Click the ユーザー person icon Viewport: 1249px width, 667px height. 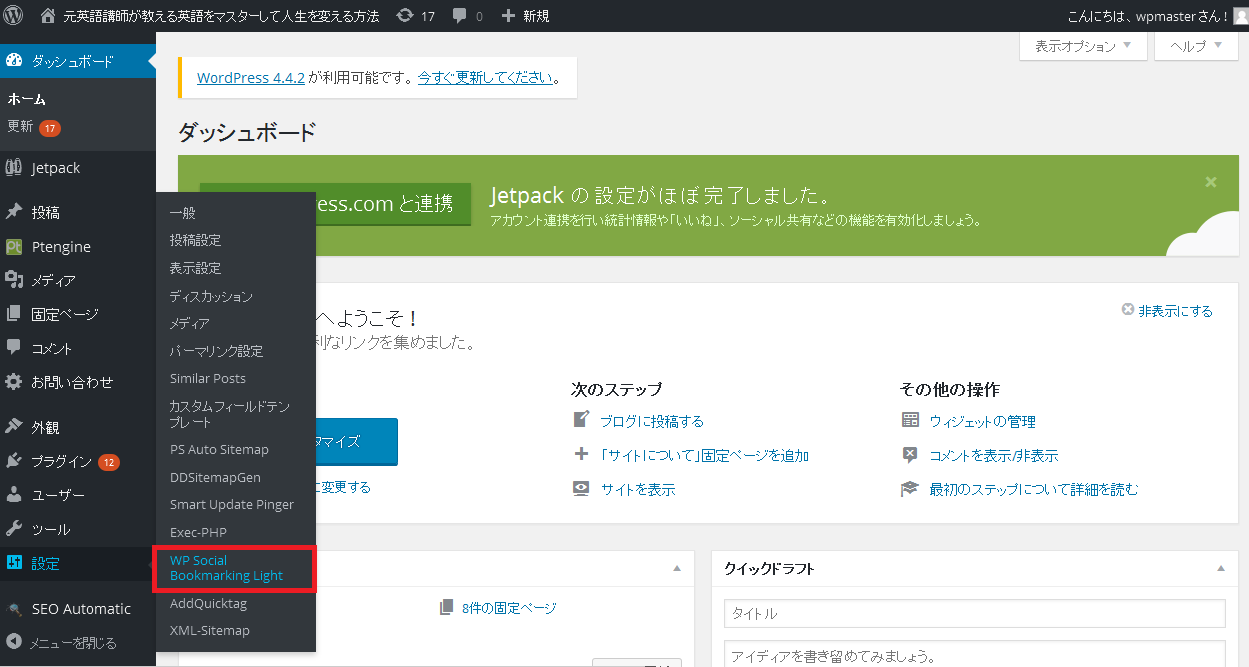point(14,495)
